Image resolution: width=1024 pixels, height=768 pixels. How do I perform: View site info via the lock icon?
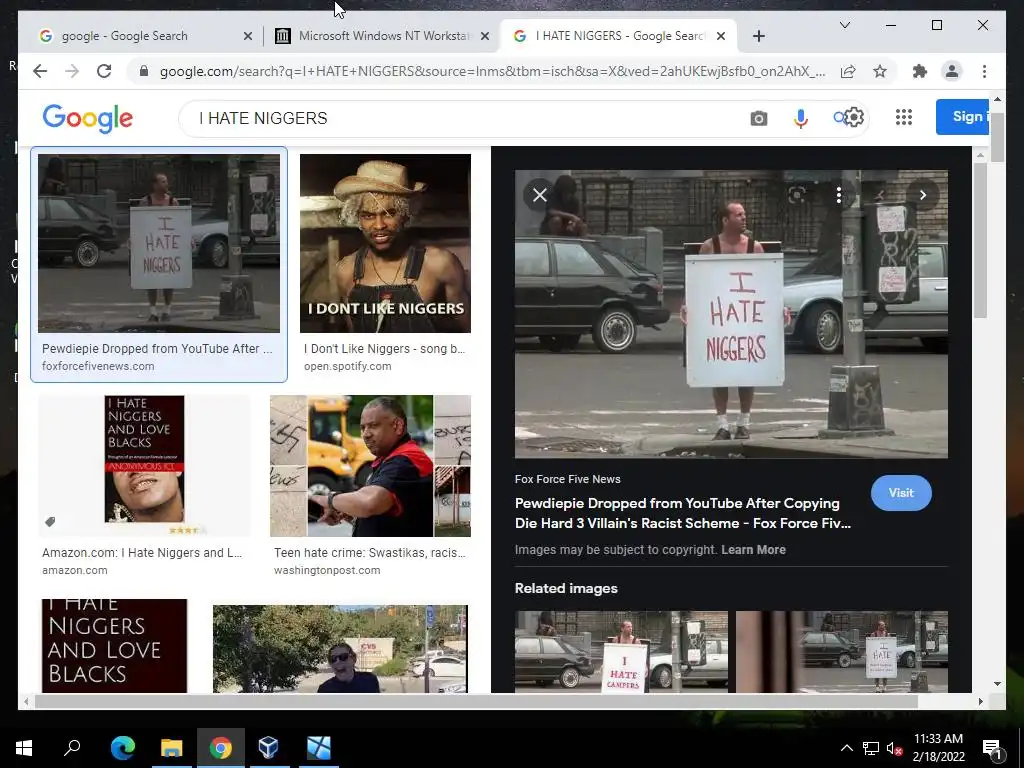144,71
